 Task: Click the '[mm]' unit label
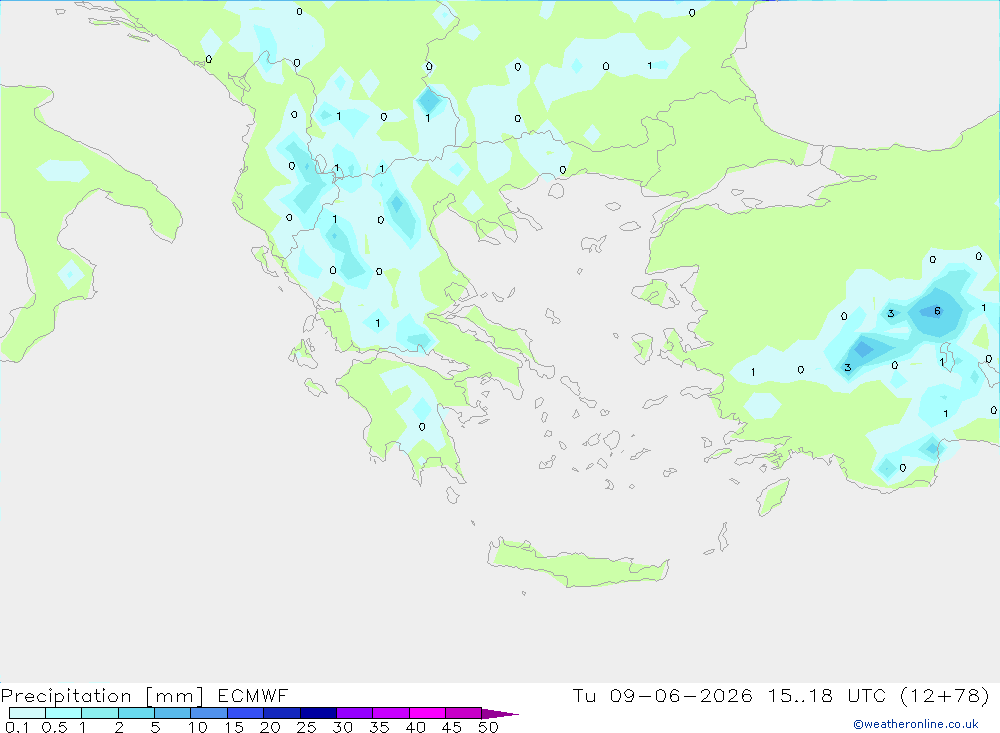175,696
